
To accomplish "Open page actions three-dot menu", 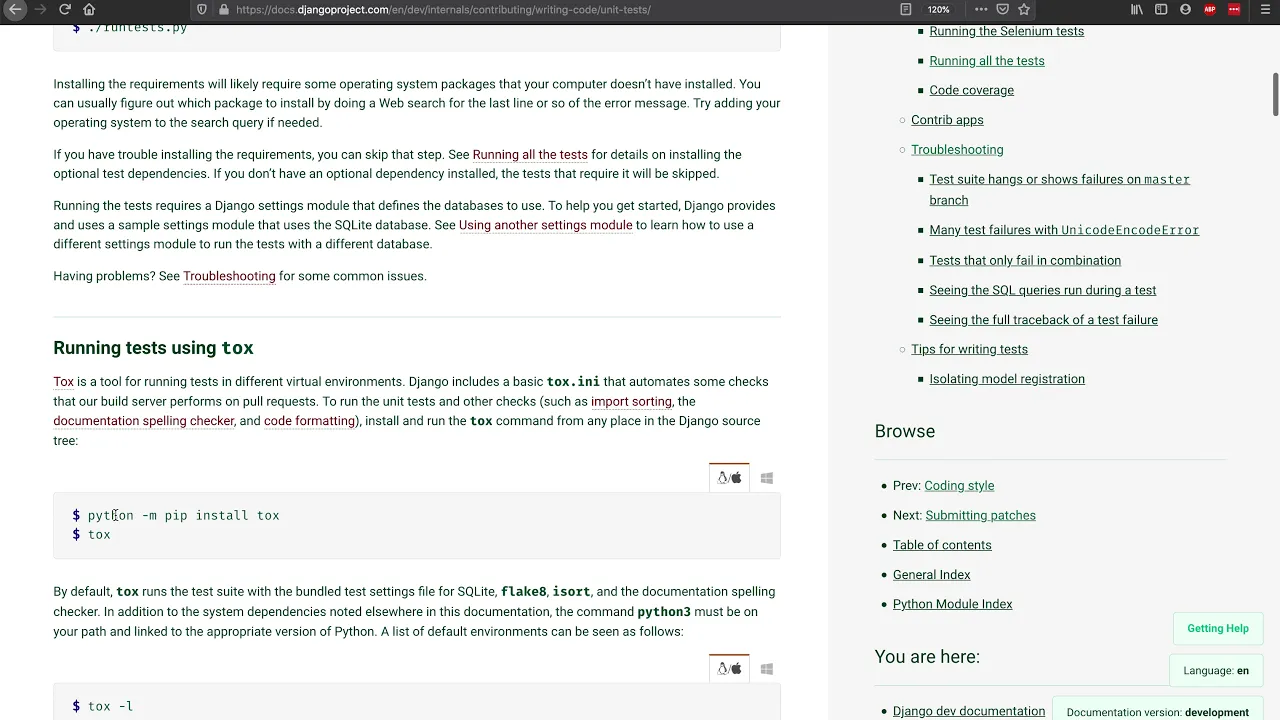I will [x=980, y=9].
